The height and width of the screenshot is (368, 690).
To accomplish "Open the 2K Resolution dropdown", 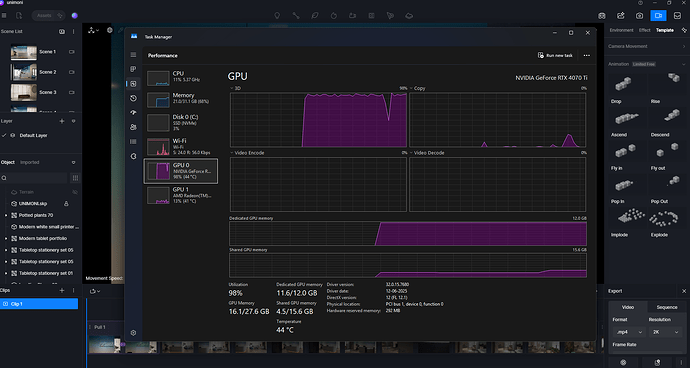I will click(x=665, y=332).
